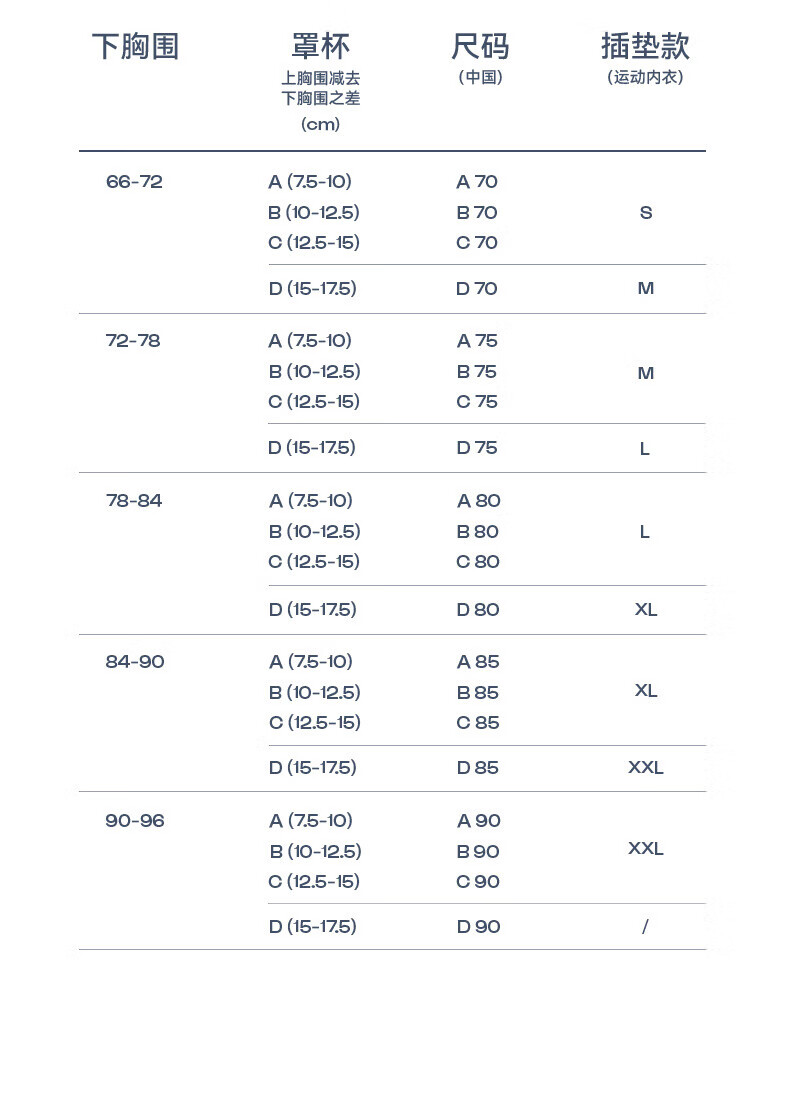Screen dimensions: 790x1095
Task: Select the 84-90 underbust range
Action: coord(135,662)
